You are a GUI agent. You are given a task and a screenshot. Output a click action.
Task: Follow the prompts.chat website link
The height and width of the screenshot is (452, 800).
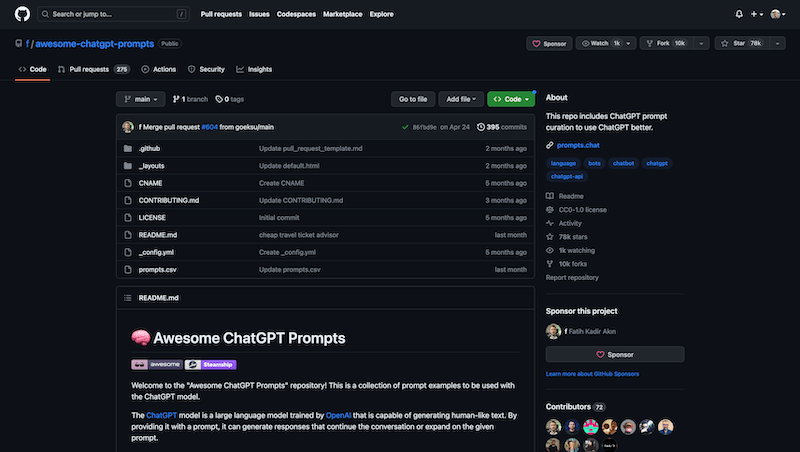pos(583,146)
